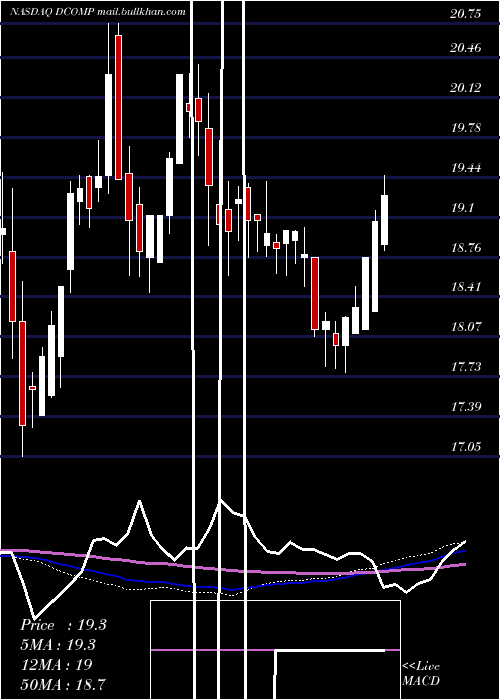The width and height of the screenshot is (500, 700).
Task: Click the 20.12 price axis label
Action: (466, 88)
